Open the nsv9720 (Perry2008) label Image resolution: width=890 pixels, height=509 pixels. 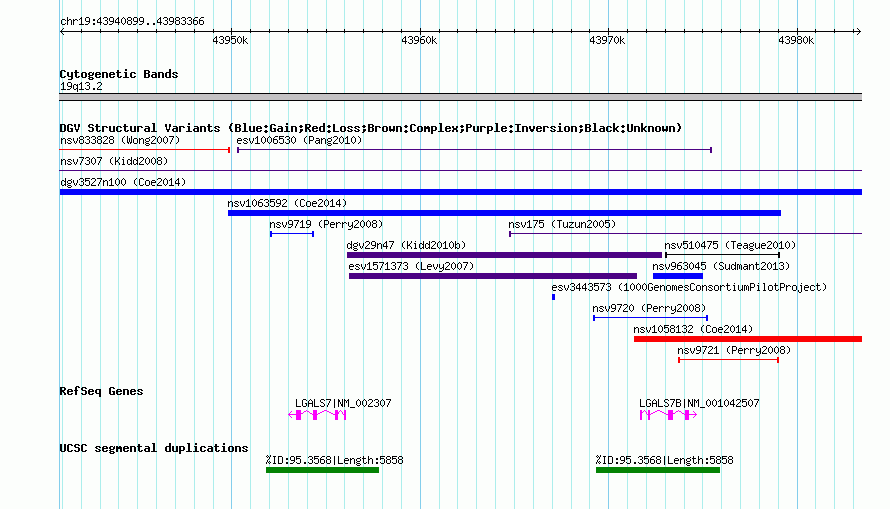(x=649, y=308)
